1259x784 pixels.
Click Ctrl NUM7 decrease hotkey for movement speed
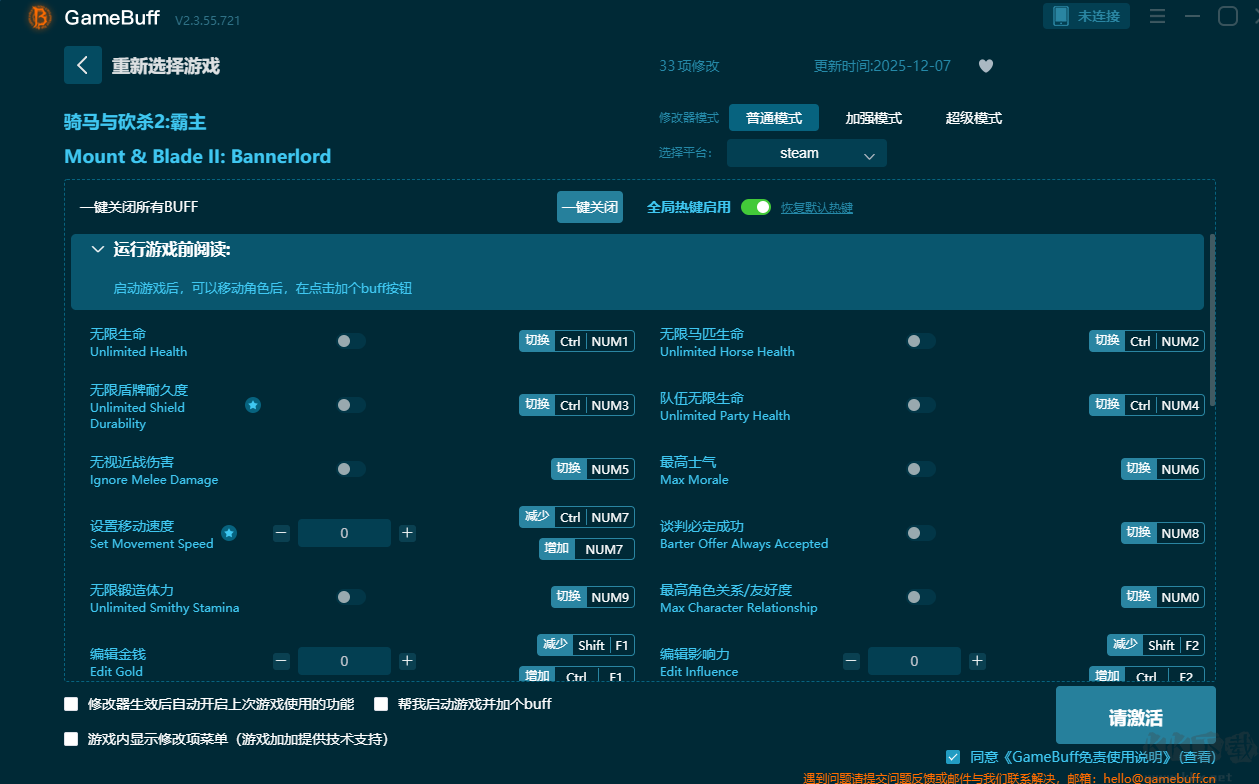[x=577, y=517]
